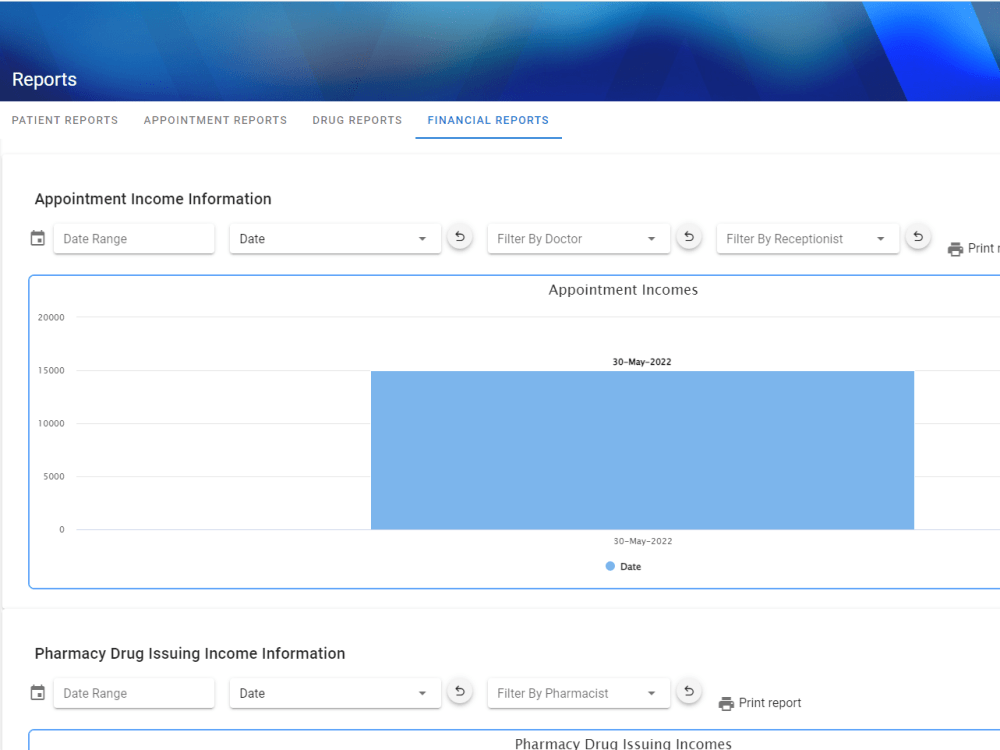Focus the Appointment Income Date Range field
Image resolution: width=1000 pixels, height=750 pixels.
[x=134, y=239]
